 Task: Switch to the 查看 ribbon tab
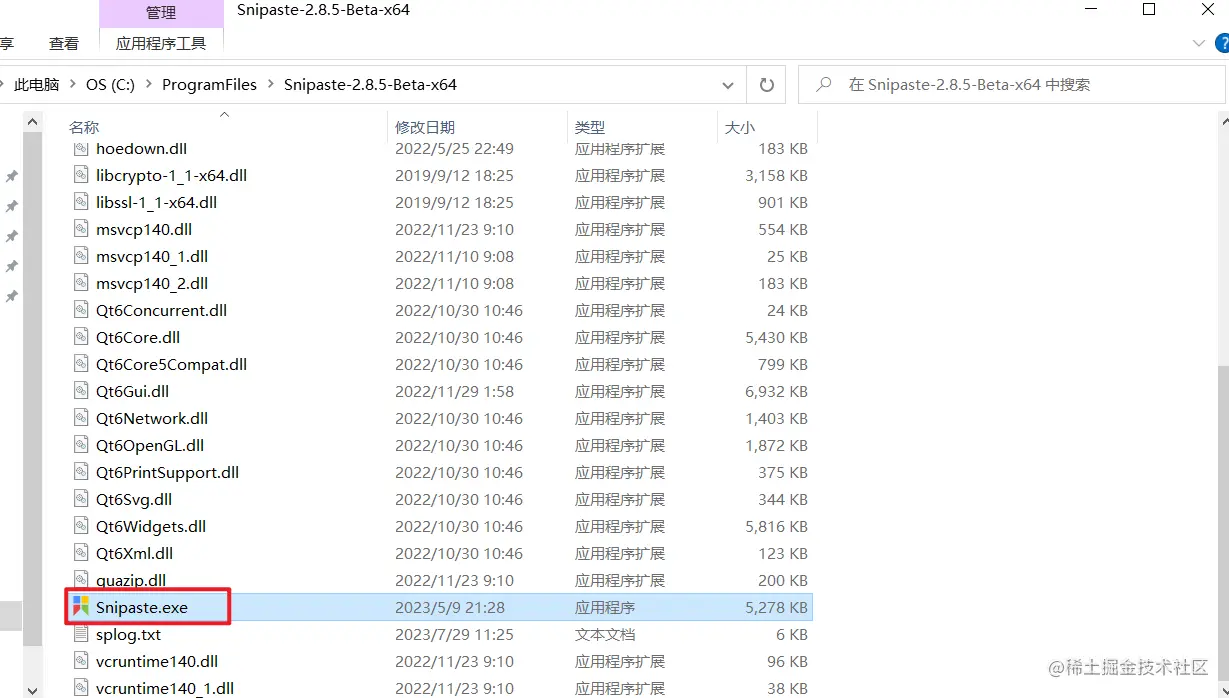tap(64, 43)
